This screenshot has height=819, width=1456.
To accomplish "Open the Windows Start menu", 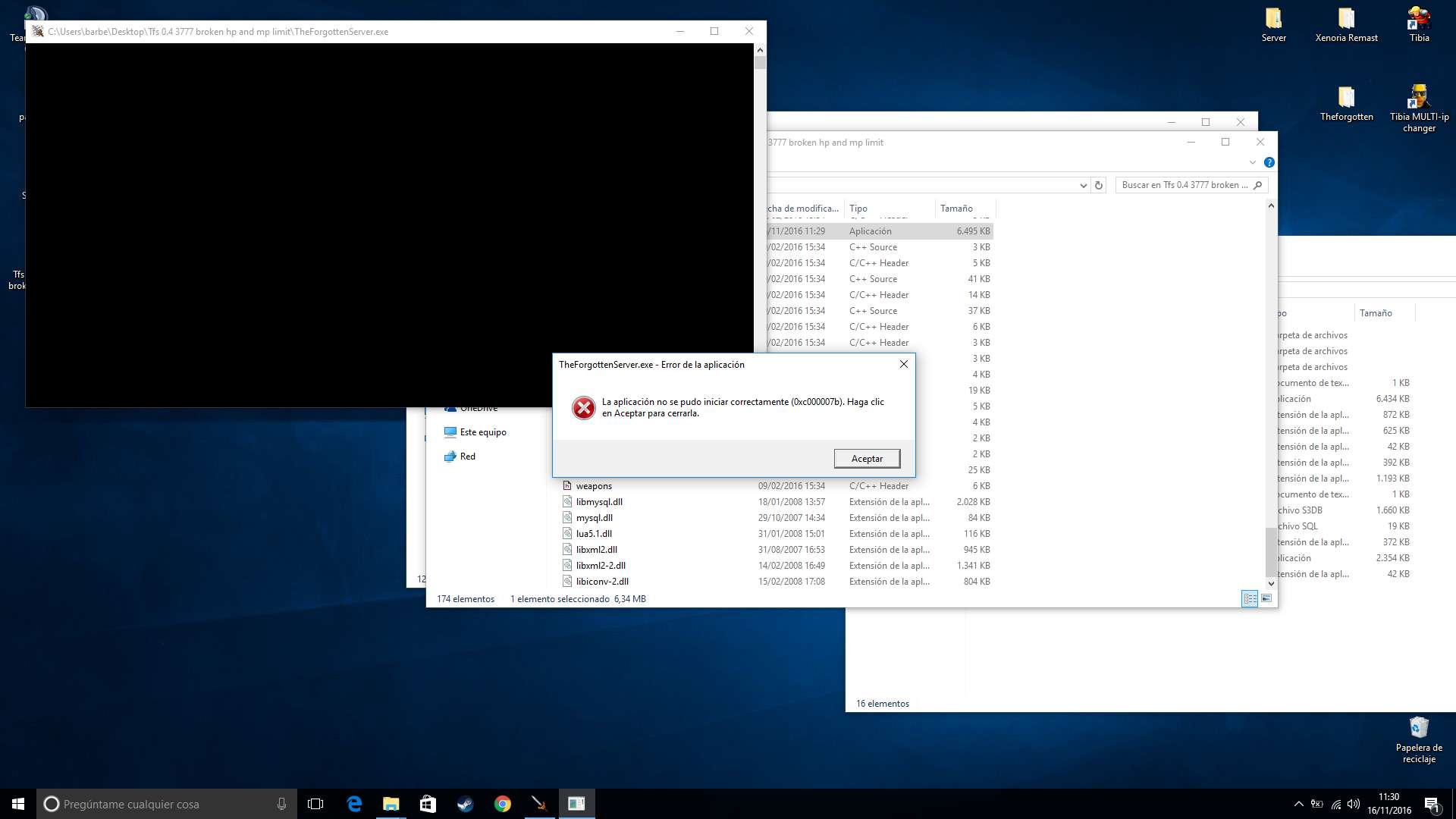I will tap(18, 804).
